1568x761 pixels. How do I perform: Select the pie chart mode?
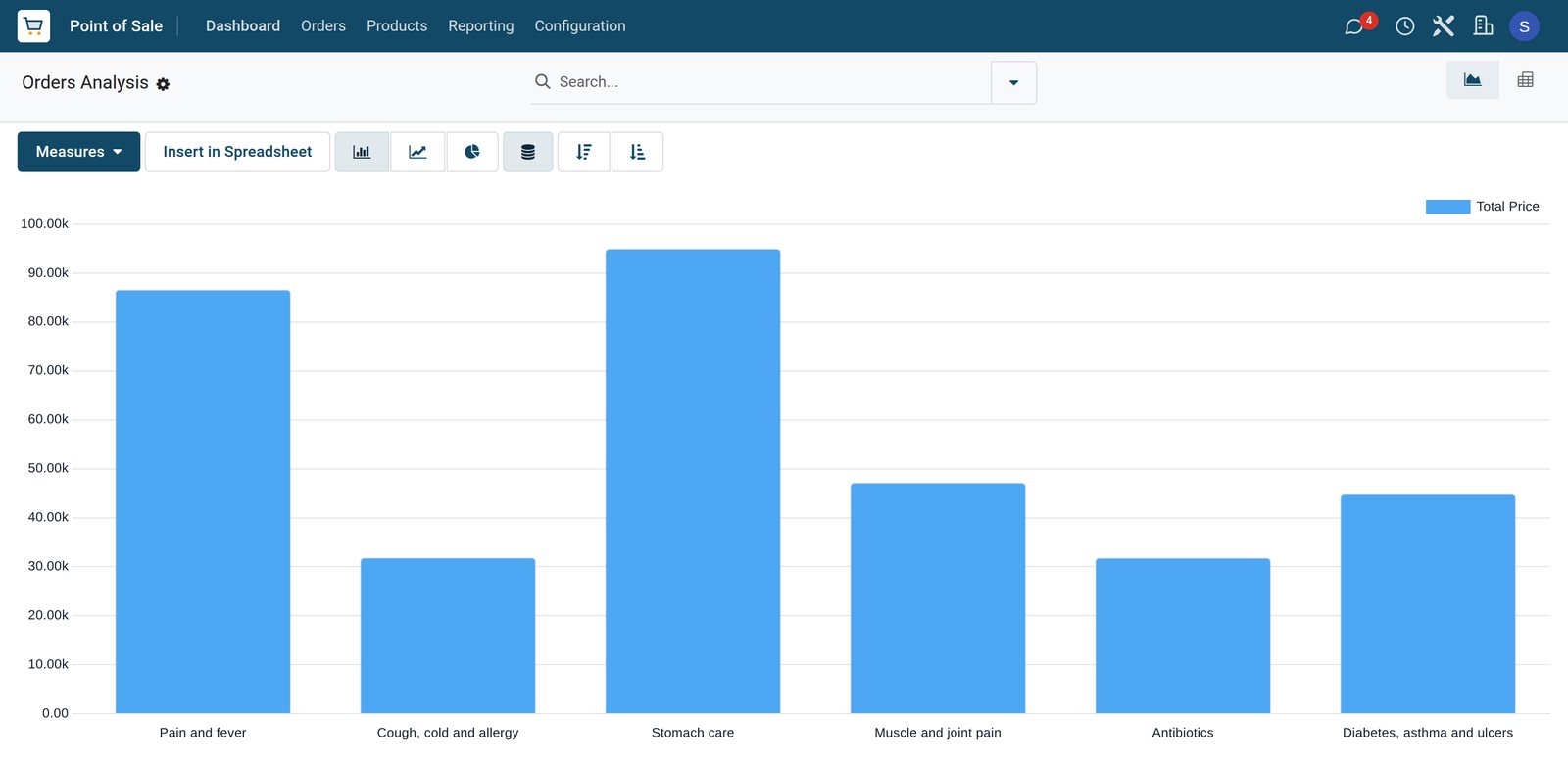pyautogui.click(x=472, y=152)
